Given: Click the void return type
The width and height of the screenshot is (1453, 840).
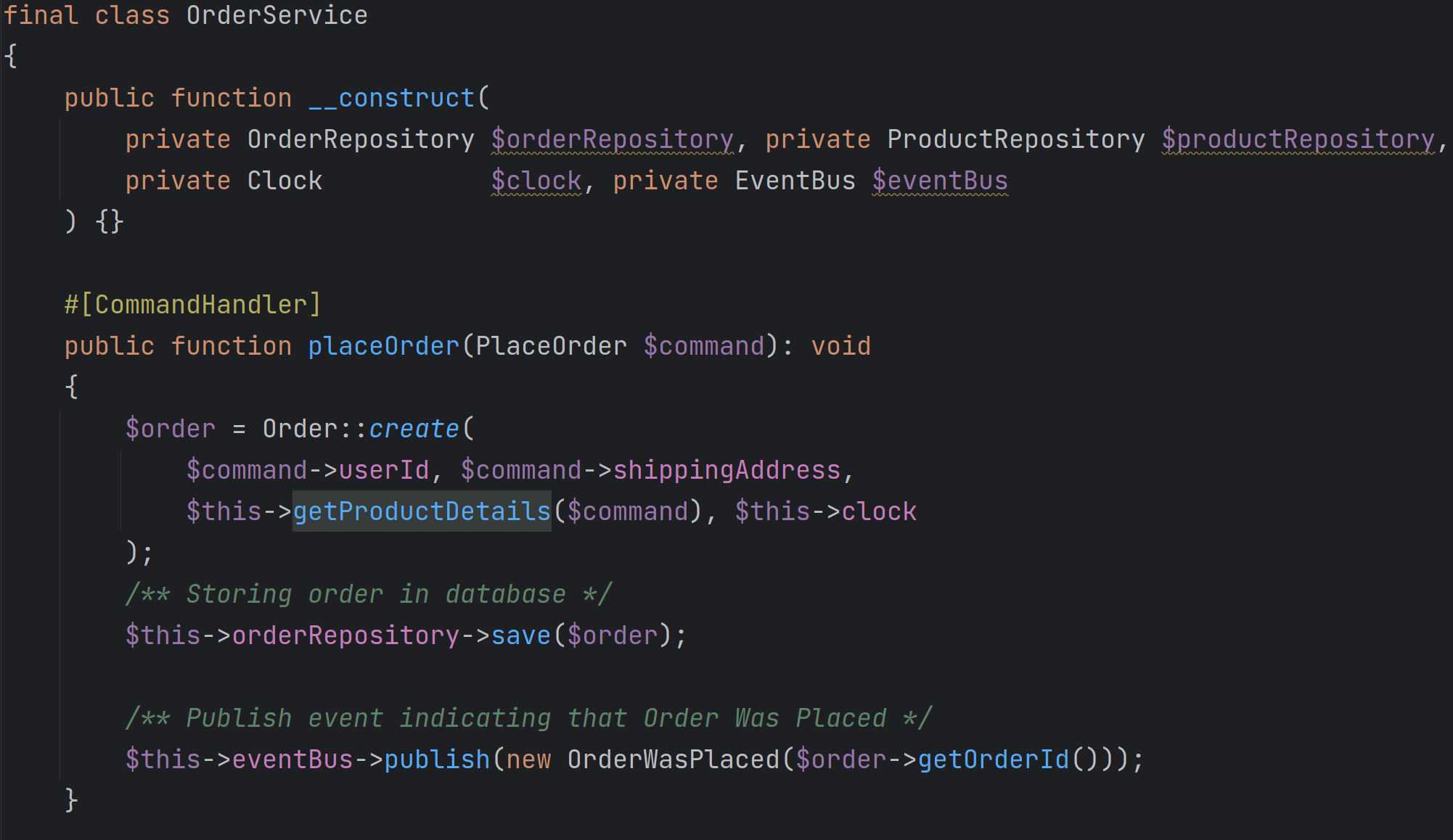Looking at the screenshot, I should pos(840,346).
